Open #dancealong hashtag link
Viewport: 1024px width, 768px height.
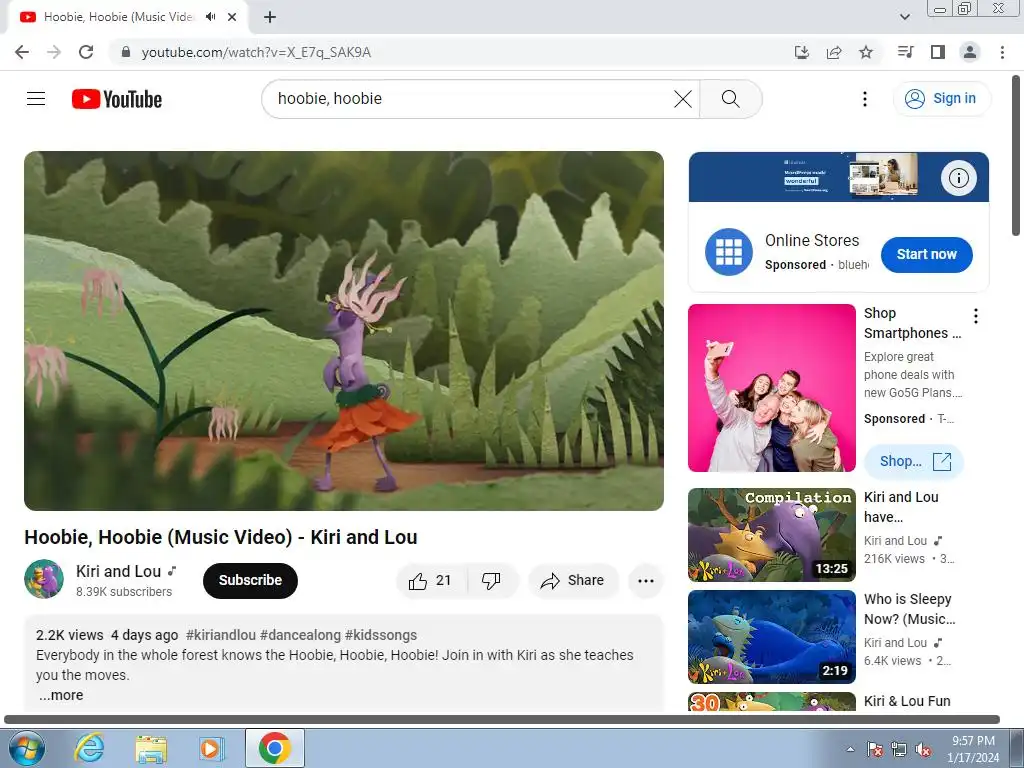(x=300, y=635)
